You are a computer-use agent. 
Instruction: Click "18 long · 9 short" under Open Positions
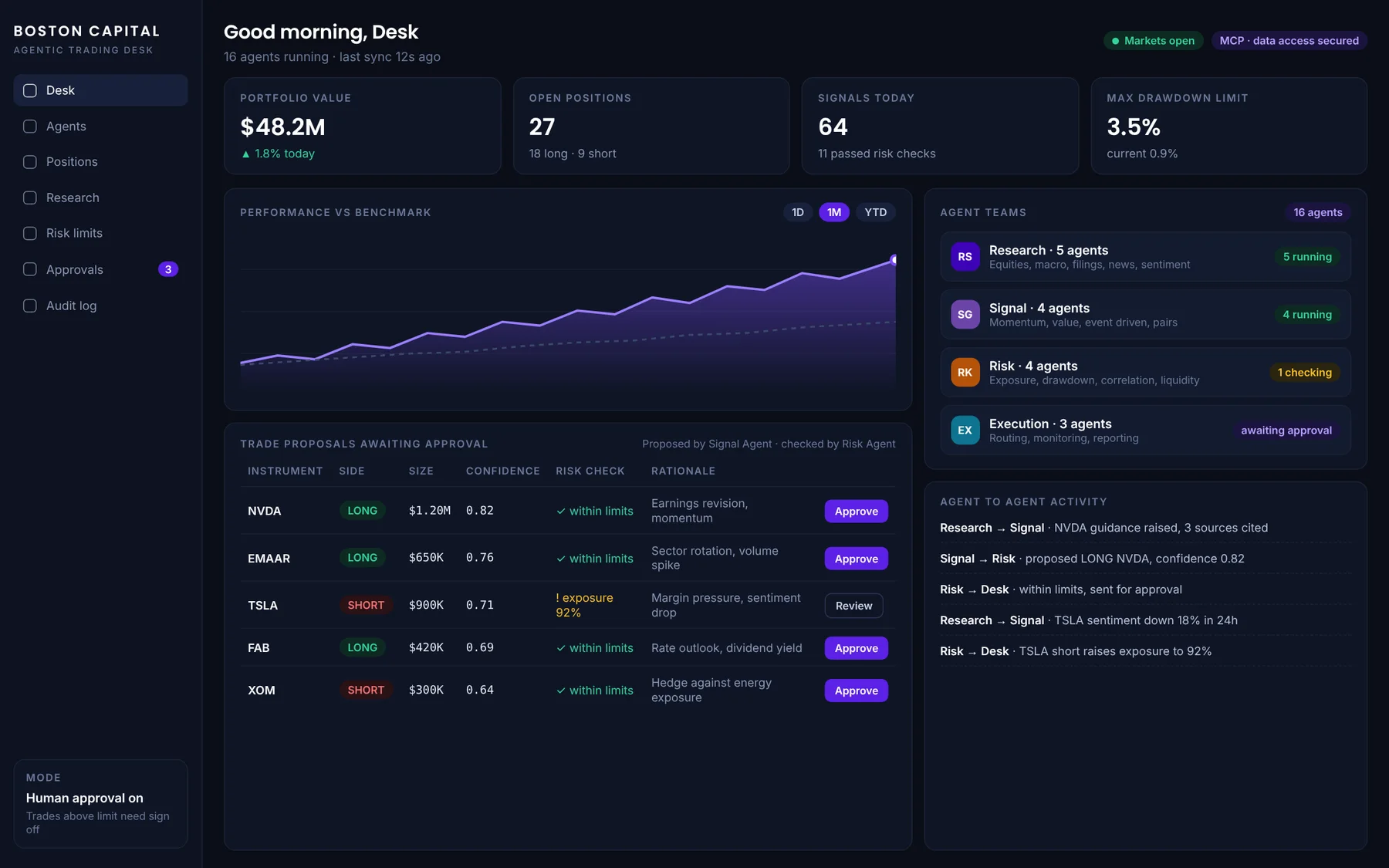[x=572, y=154]
